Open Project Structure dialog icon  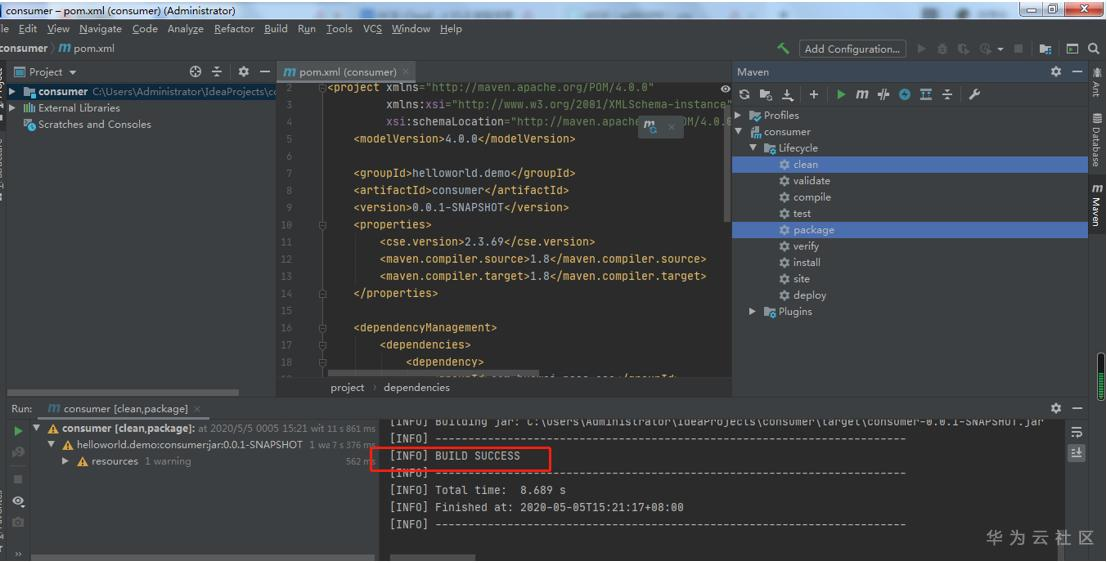(1045, 49)
